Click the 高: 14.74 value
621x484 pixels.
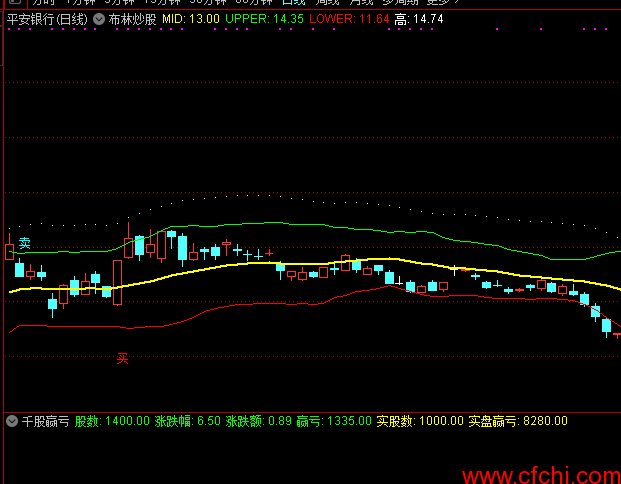point(419,19)
